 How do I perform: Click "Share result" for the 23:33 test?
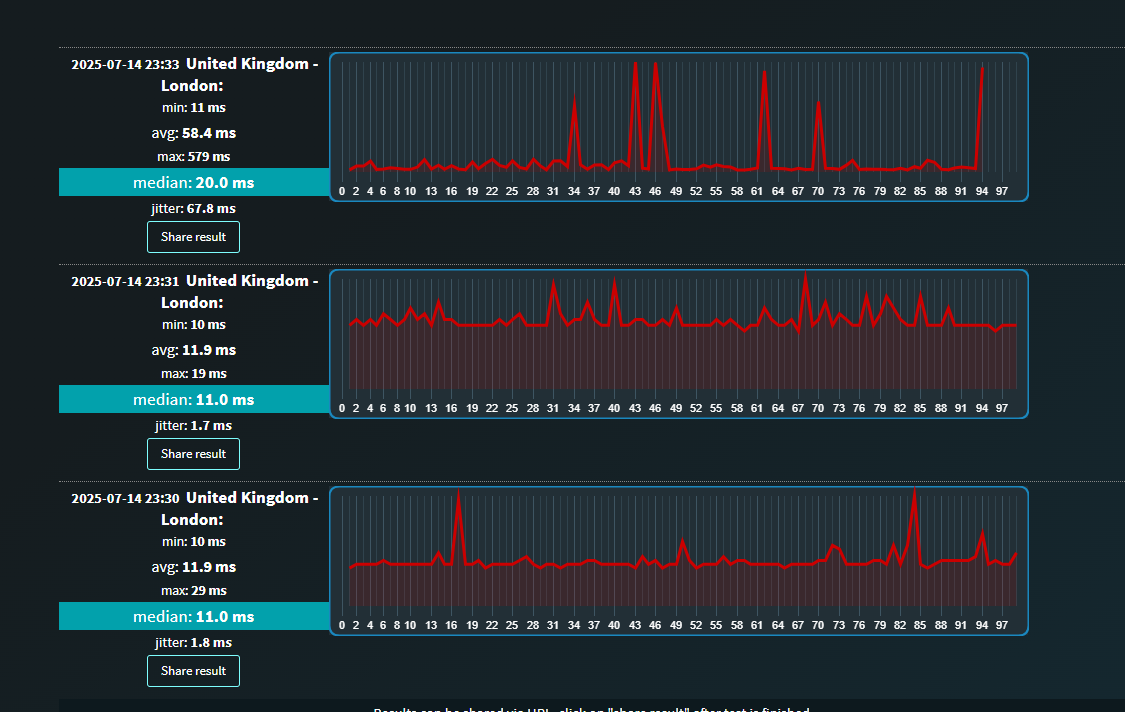pyautogui.click(x=193, y=237)
